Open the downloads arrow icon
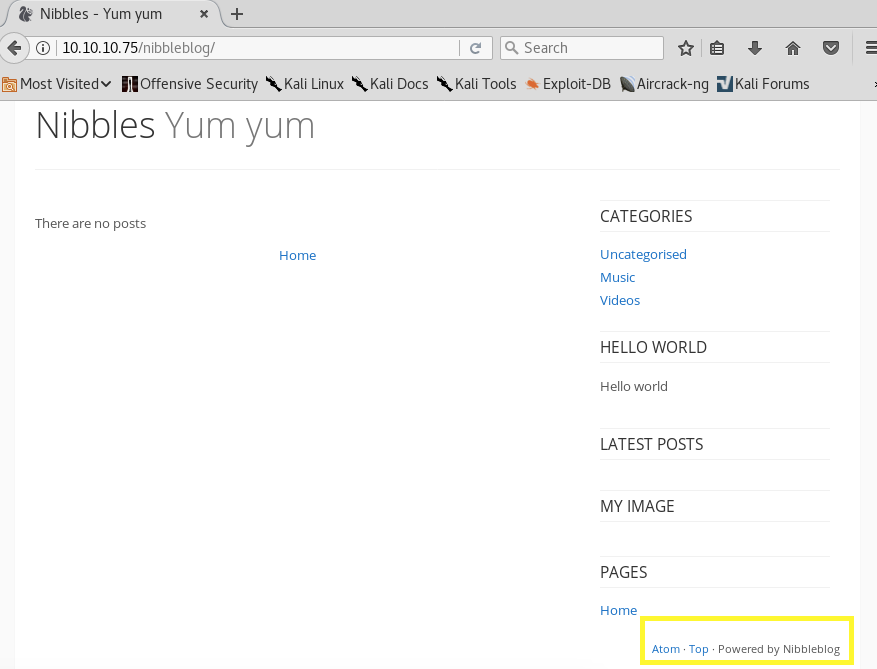877x669 pixels. (755, 48)
